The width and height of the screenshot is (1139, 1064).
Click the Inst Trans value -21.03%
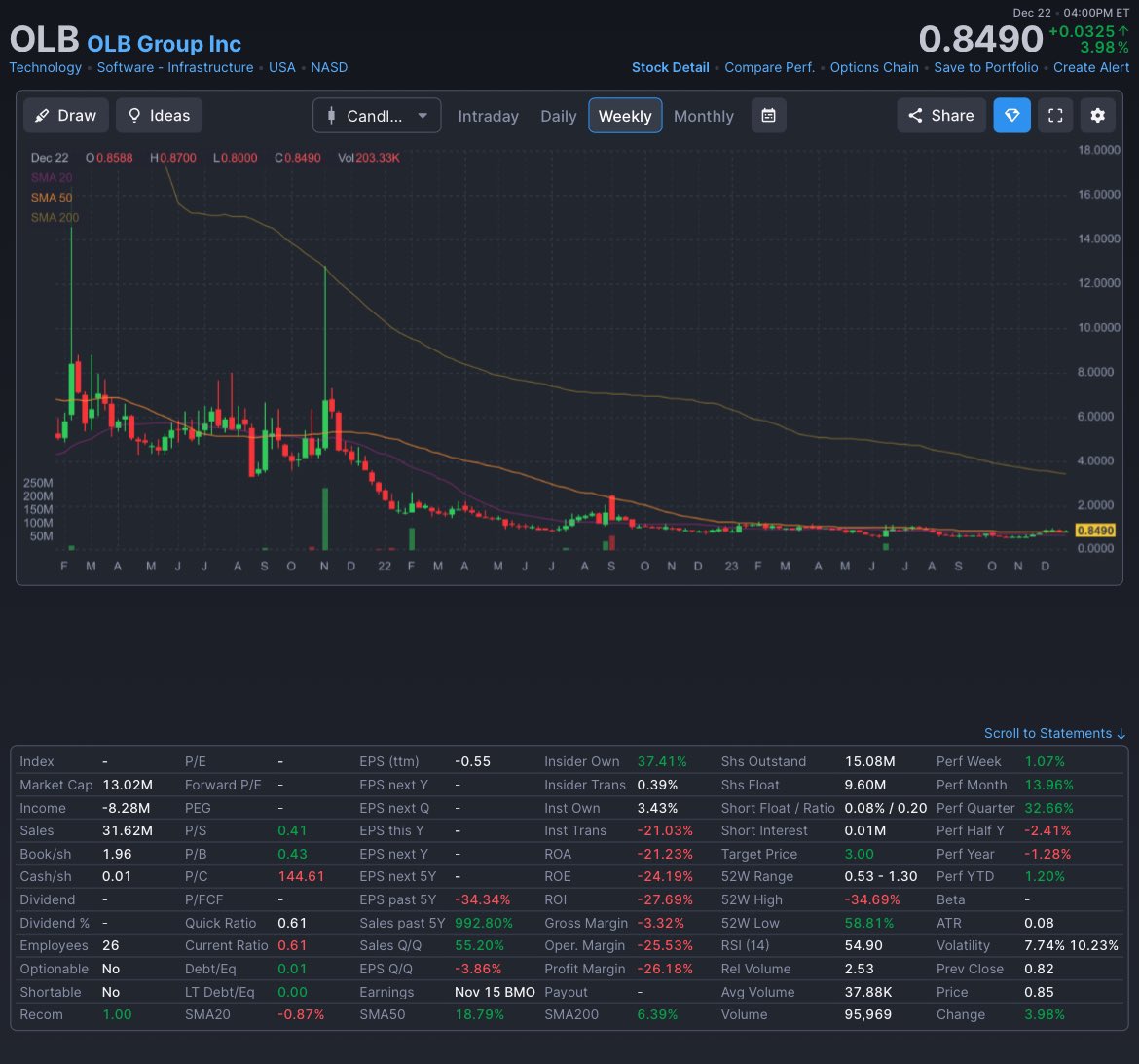[x=665, y=830]
